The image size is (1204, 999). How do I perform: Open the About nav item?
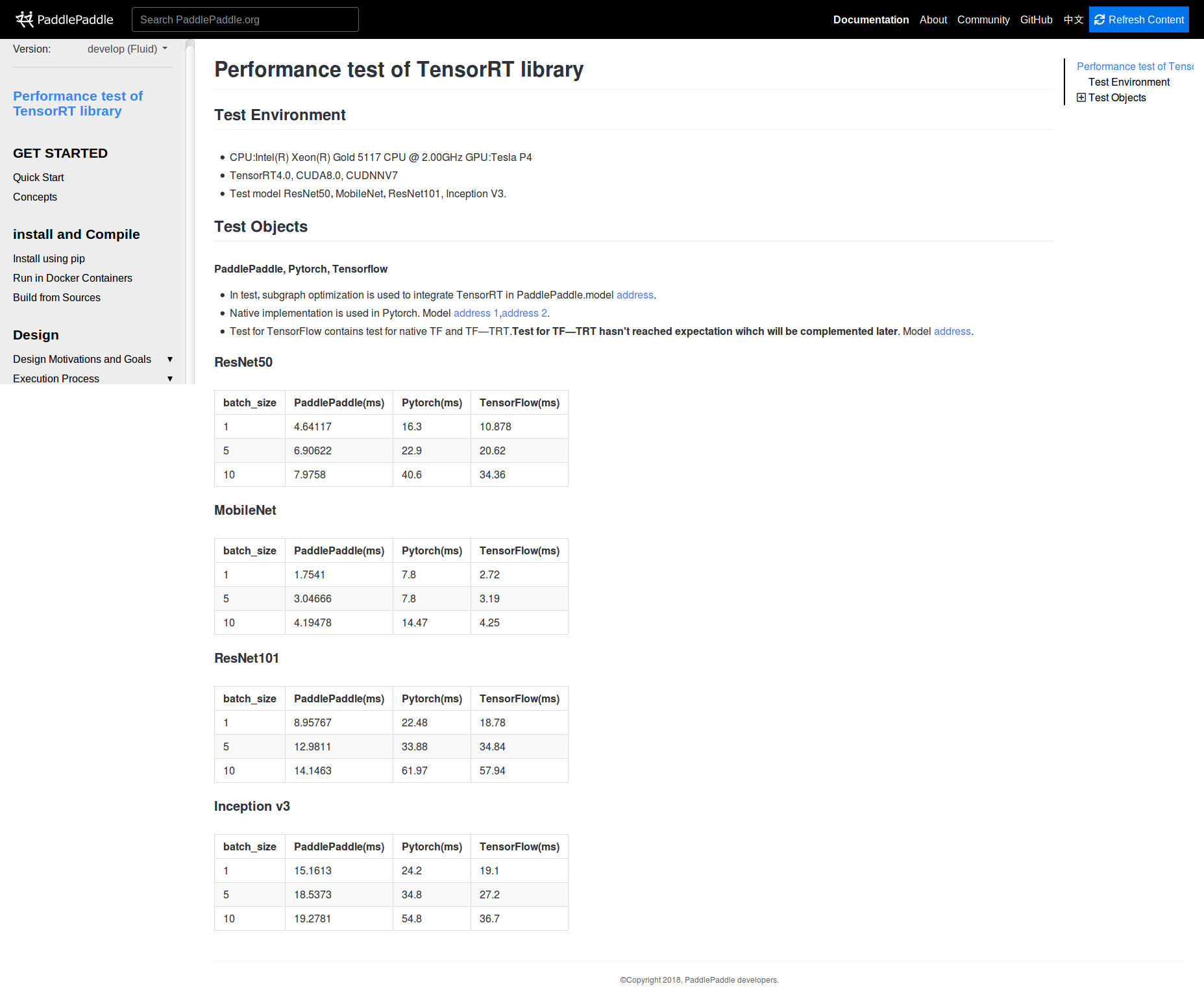933,19
